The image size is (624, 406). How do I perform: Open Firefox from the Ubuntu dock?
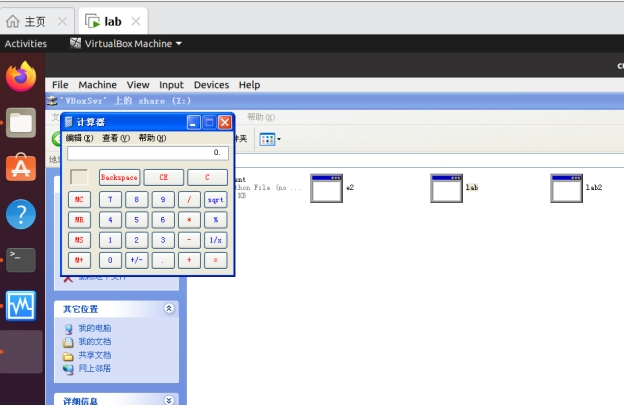(21, 76)
